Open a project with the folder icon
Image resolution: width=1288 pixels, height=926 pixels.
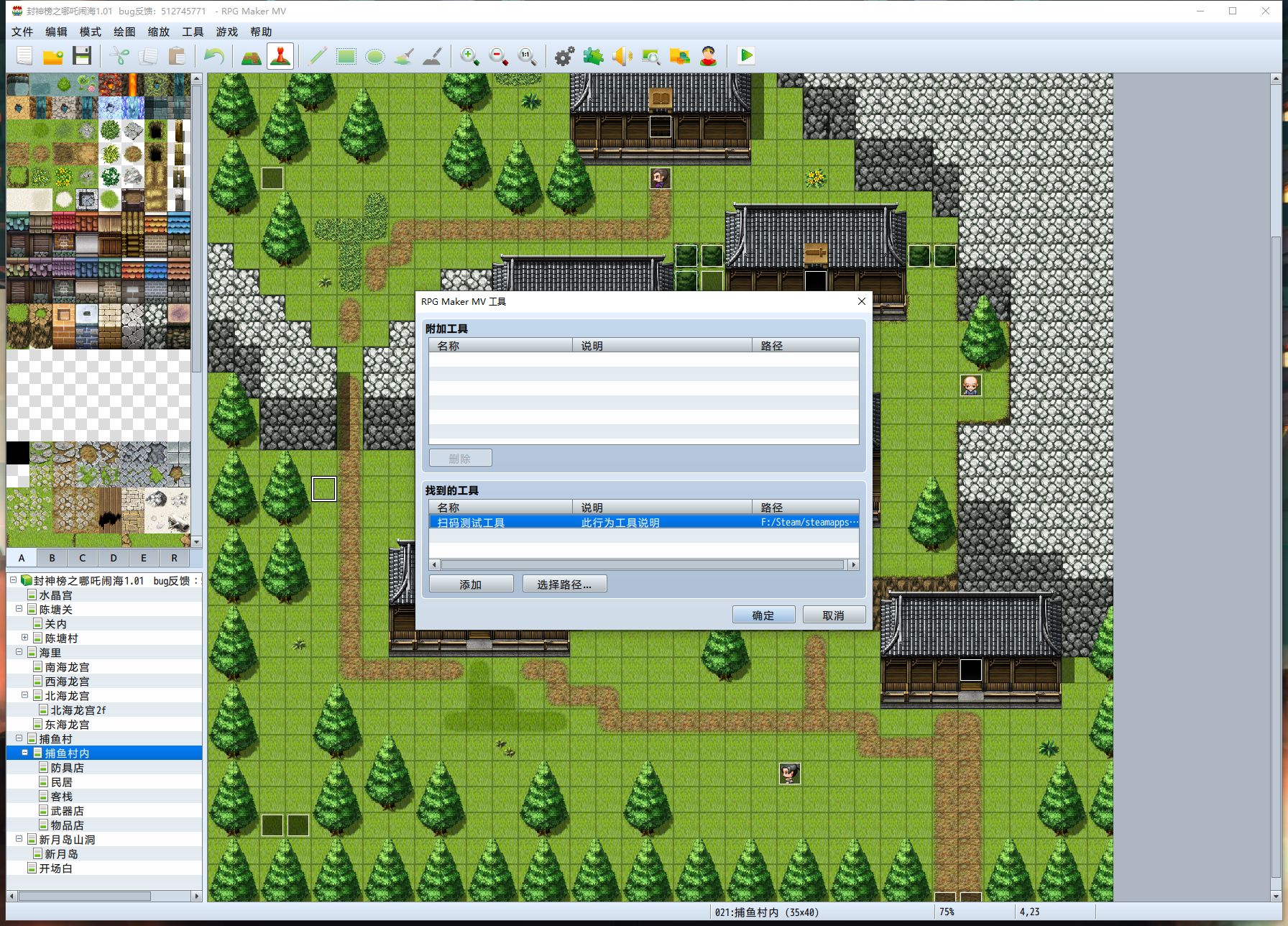pyautogui.click(x=53, y=56)
